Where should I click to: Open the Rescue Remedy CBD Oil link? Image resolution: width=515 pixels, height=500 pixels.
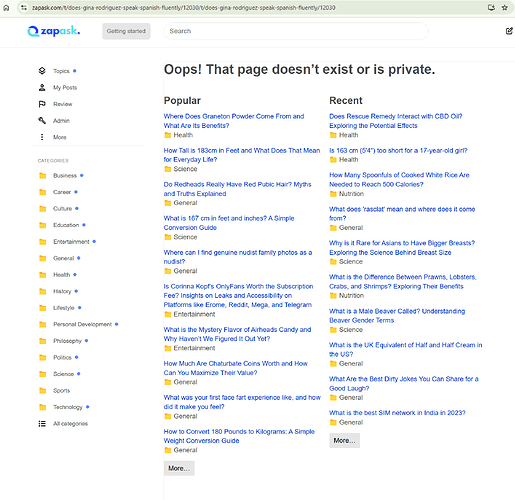396,121
